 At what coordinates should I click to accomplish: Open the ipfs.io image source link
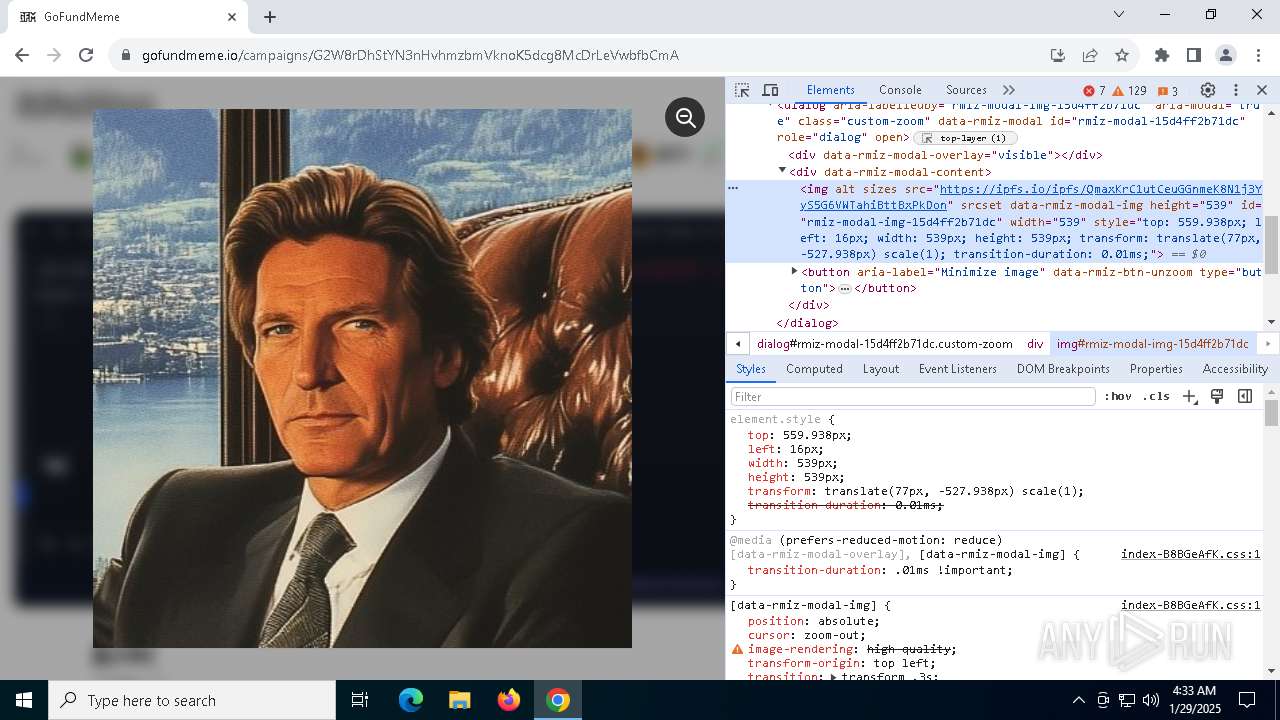1100,189
